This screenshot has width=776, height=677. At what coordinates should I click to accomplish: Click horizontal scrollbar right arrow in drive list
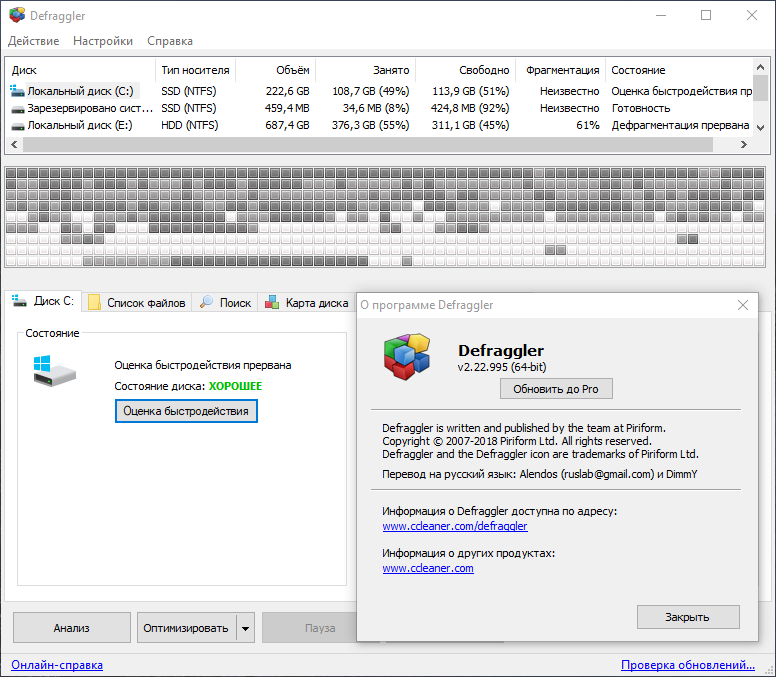[743, 145]
